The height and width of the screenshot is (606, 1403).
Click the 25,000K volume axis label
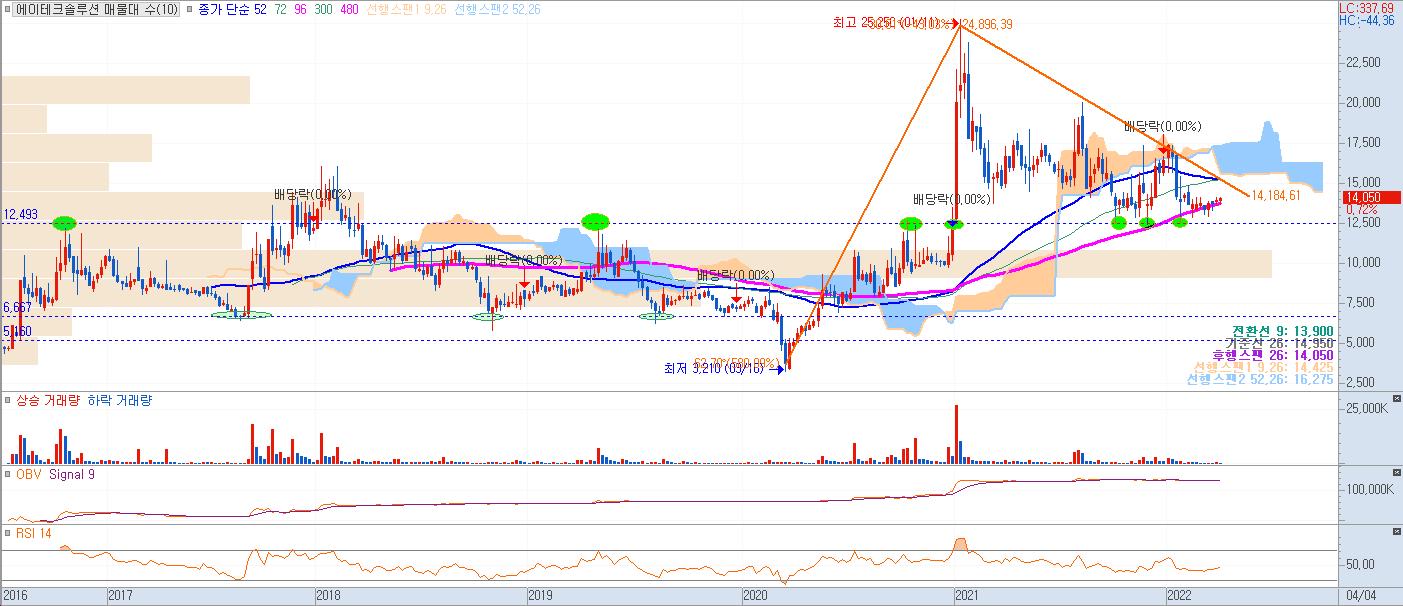click(1365, 410)
